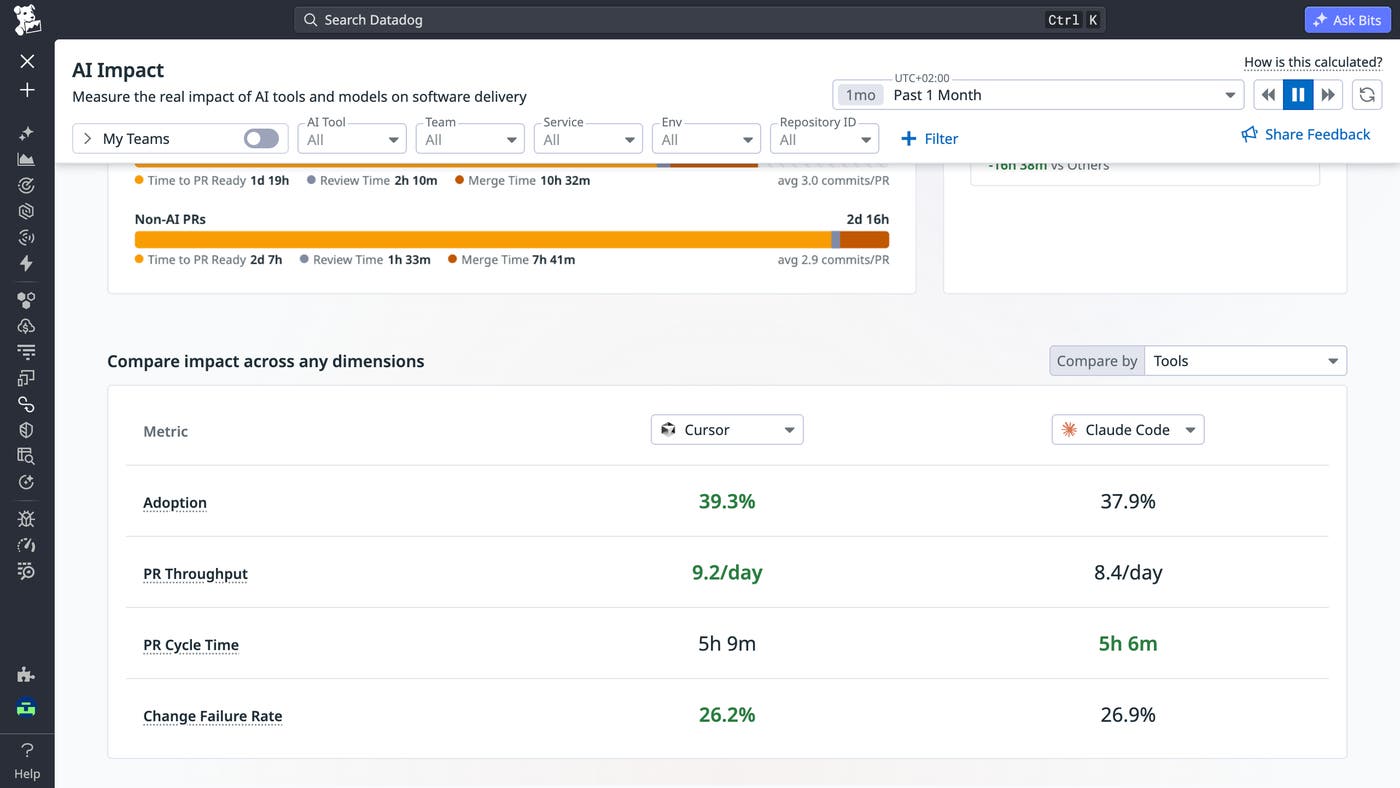Step back in time with rewind button
Image resolution: width=1400 pixels, height=788 pixels.
tap(1268, 95)
